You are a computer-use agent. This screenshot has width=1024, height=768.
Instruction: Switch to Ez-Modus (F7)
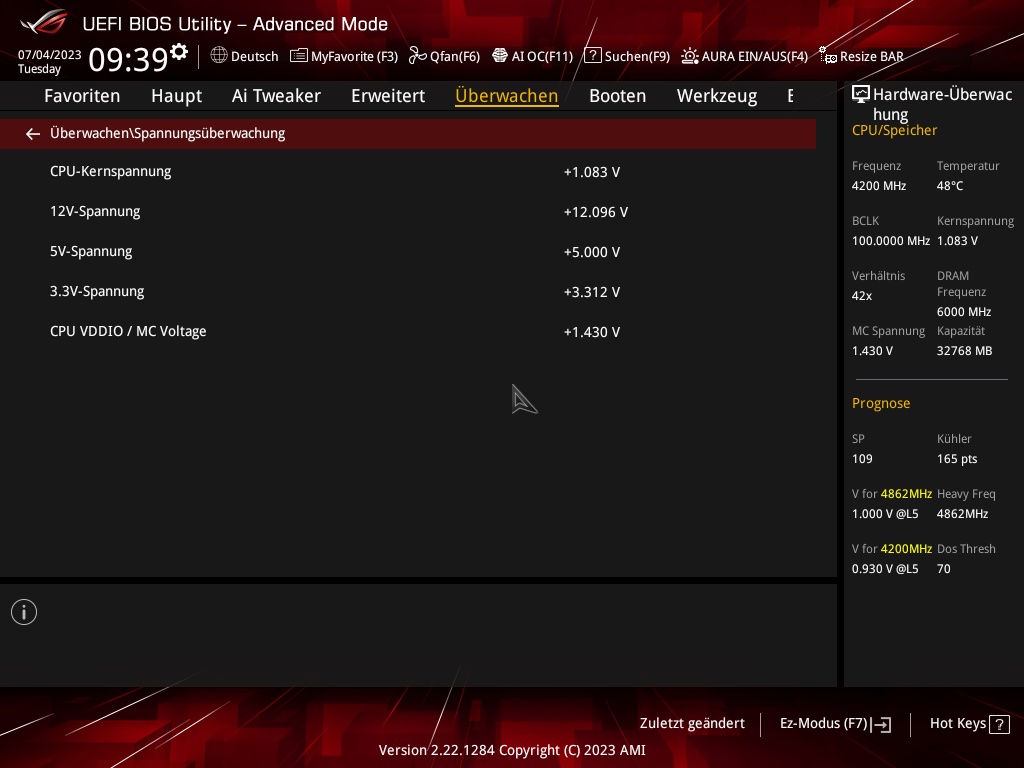824,724
